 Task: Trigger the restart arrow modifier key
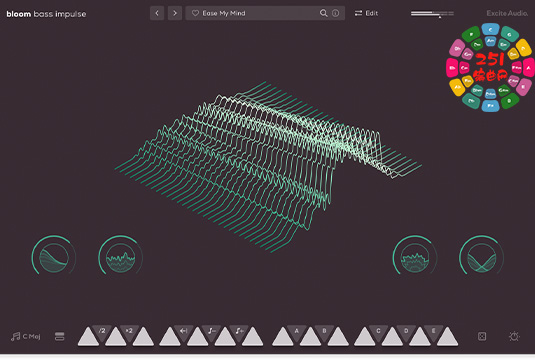pyautogui.click(x=184, y=331)
